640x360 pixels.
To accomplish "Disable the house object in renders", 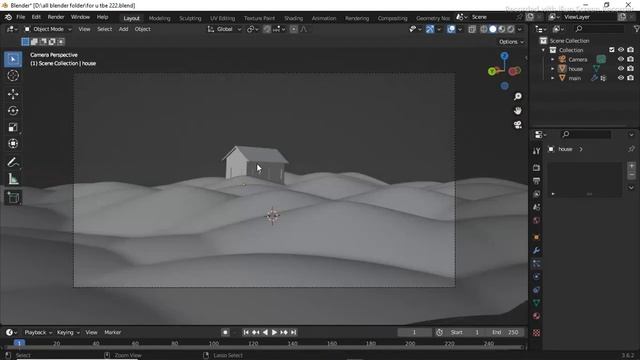I will point(631,69).
